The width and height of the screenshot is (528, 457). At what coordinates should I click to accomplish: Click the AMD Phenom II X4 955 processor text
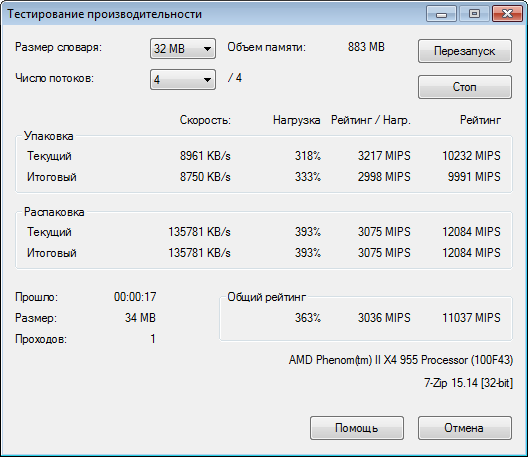(x=401, y=360)
